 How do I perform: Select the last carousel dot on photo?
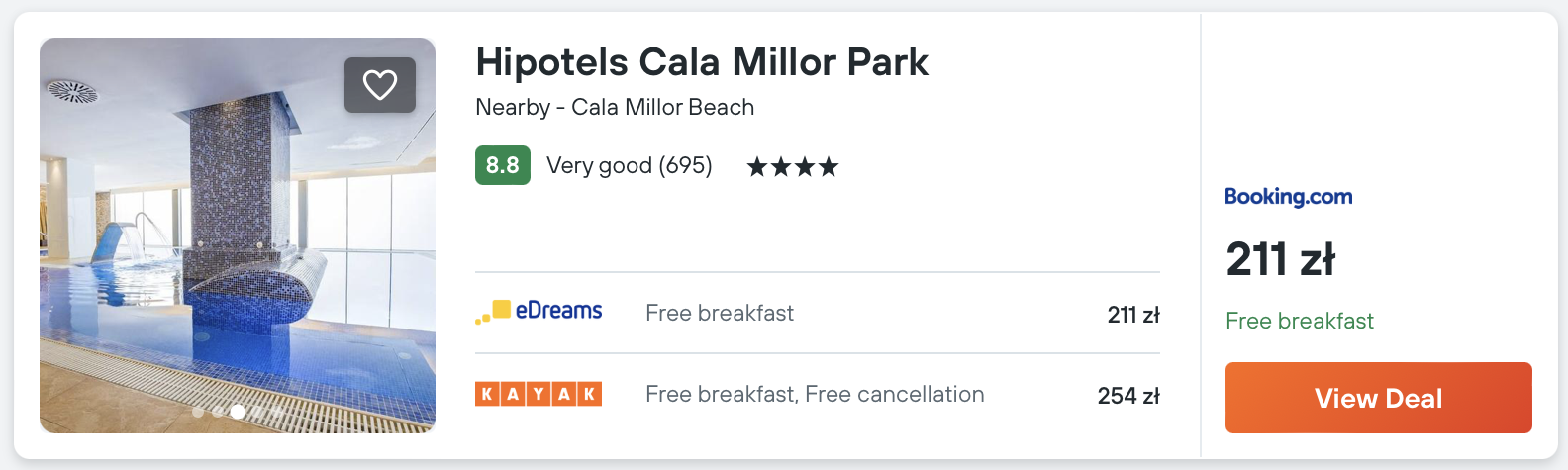click(x=277, y=411)
